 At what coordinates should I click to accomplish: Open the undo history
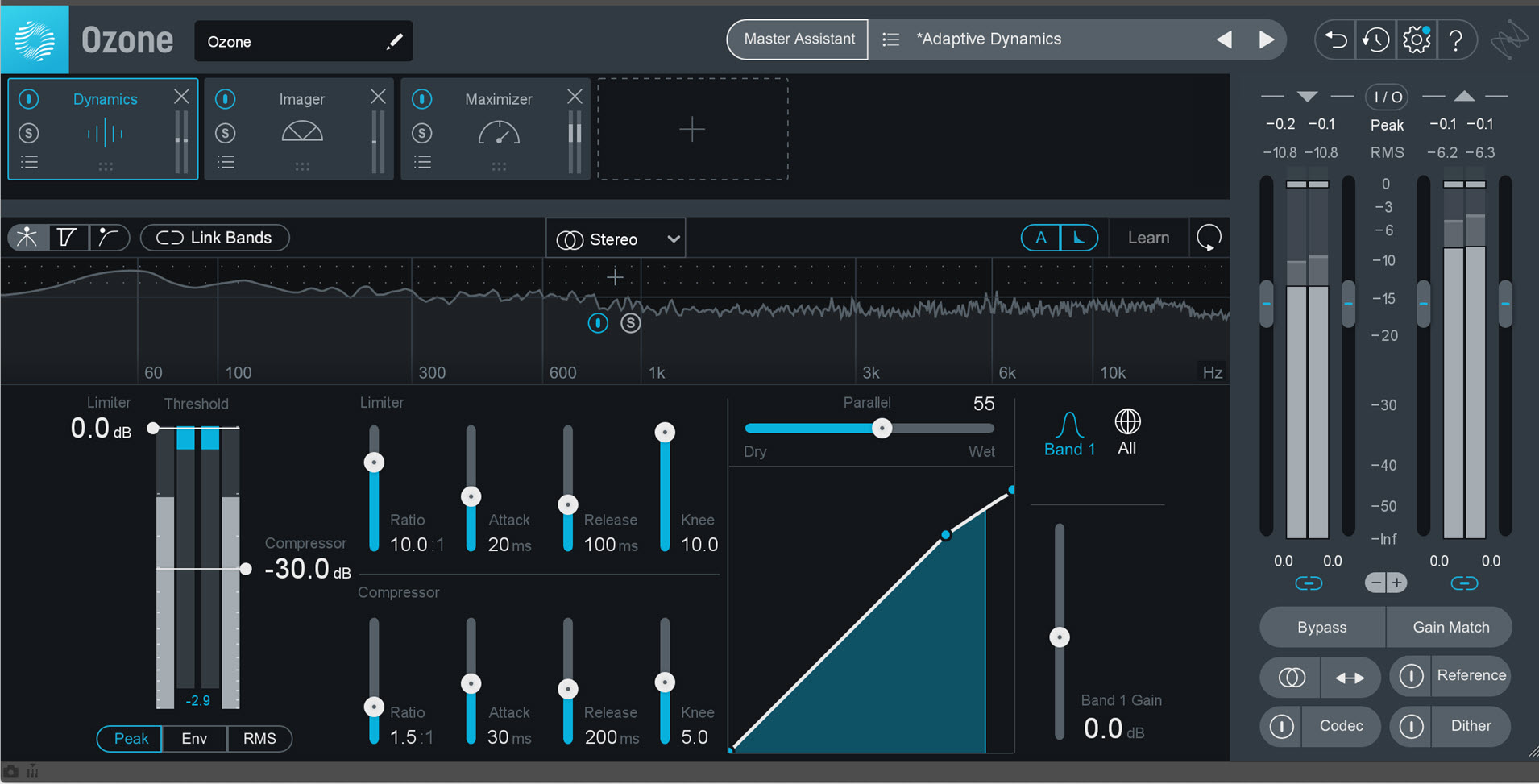(x=1376, y=39)
